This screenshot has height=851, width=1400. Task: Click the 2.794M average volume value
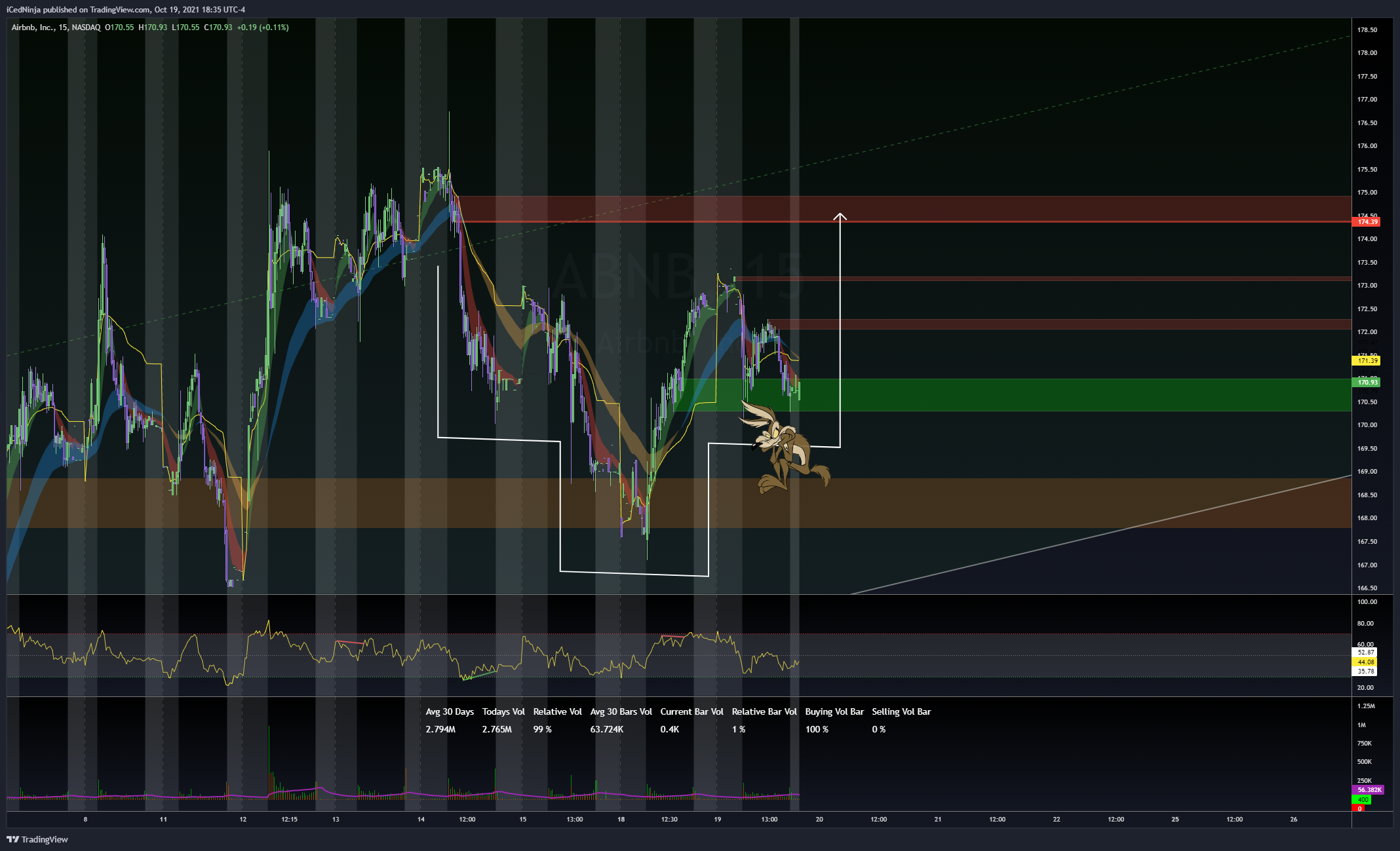click(440, 730)
